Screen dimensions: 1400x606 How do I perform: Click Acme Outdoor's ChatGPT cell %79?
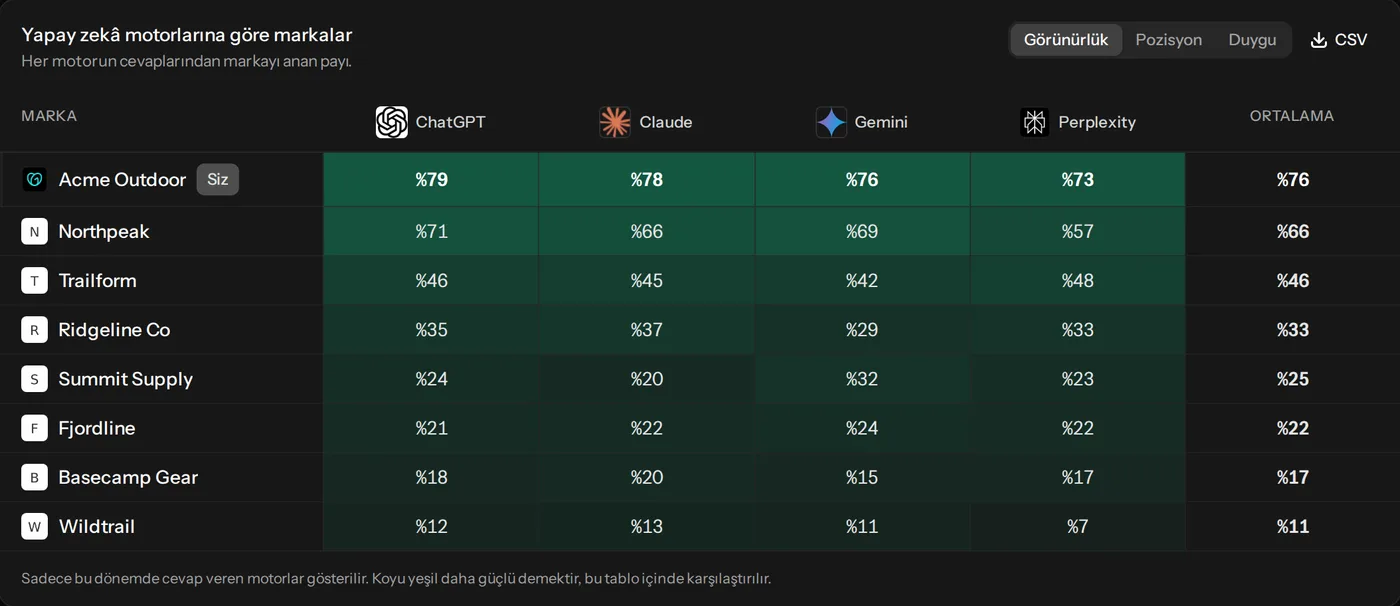[x=431, y=179]
